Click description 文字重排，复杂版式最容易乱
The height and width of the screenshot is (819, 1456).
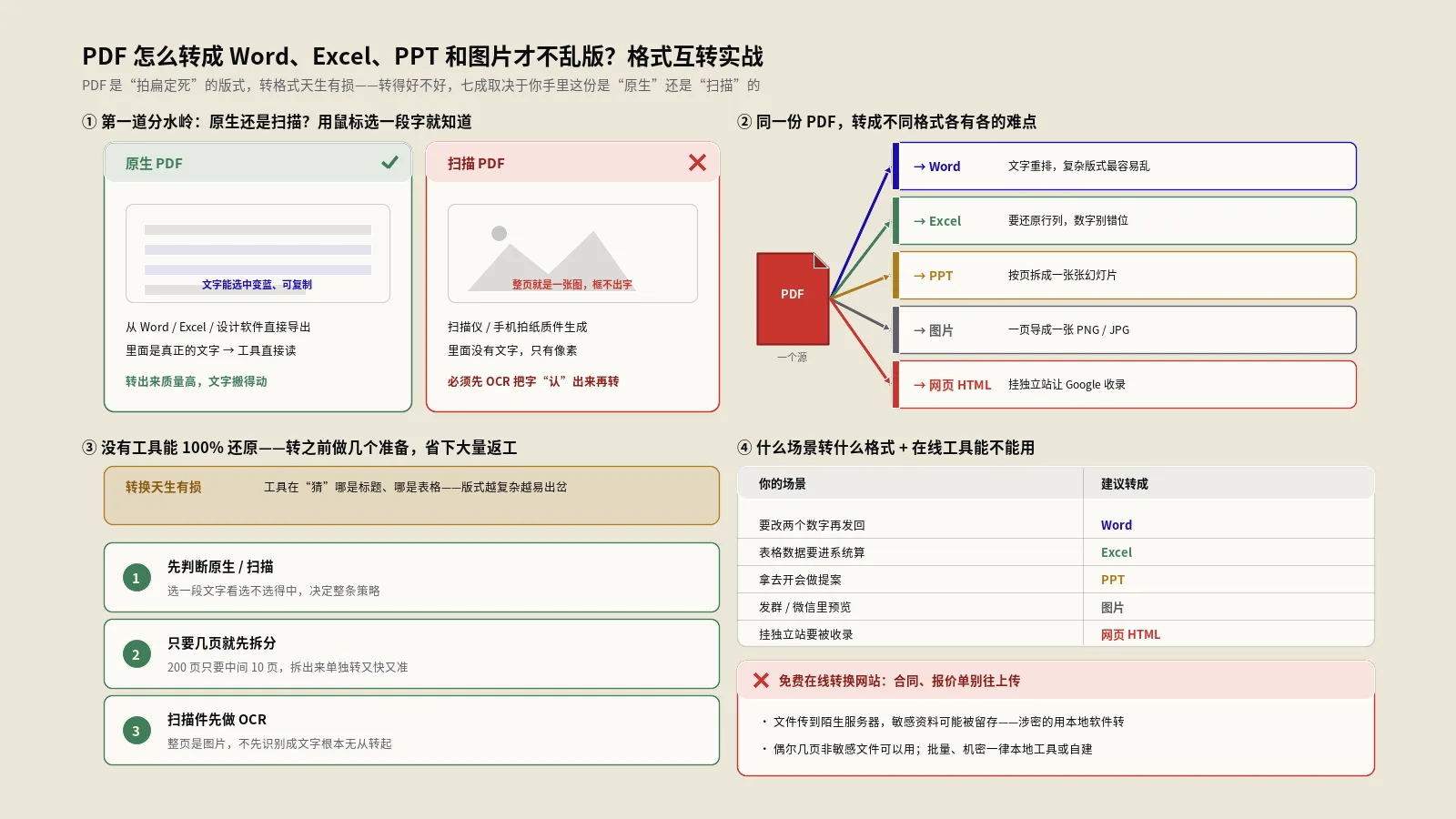pos(1078,166)
